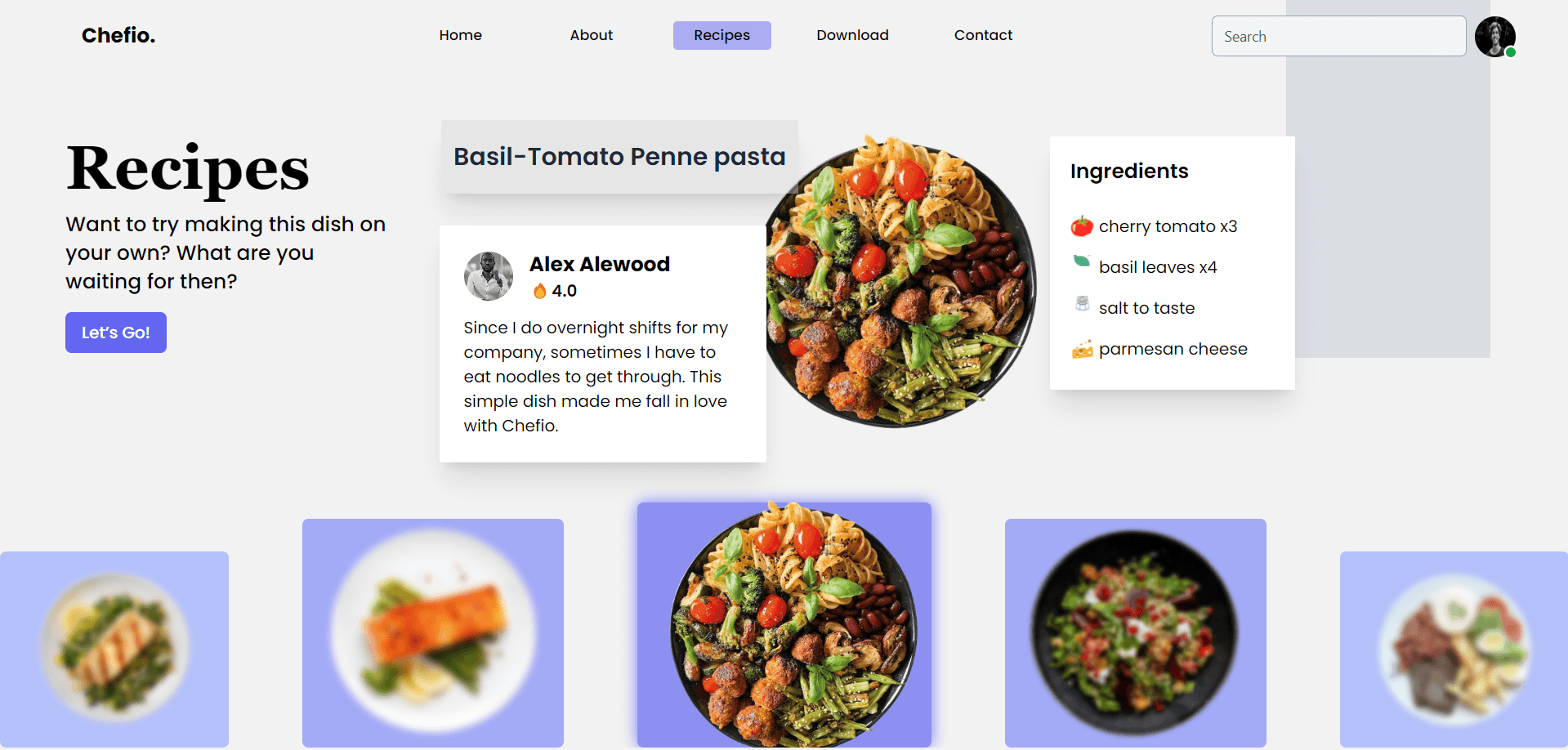Open the Download nav link
Image resolution: width=1568 pixels, height=750 pixels.
(853, 35)
